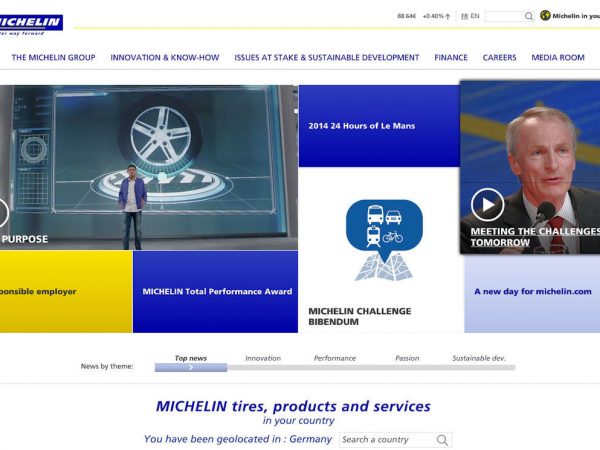Select the Top news theme tab
Viewport: 600px width, 450px height.
coord(191,358)
